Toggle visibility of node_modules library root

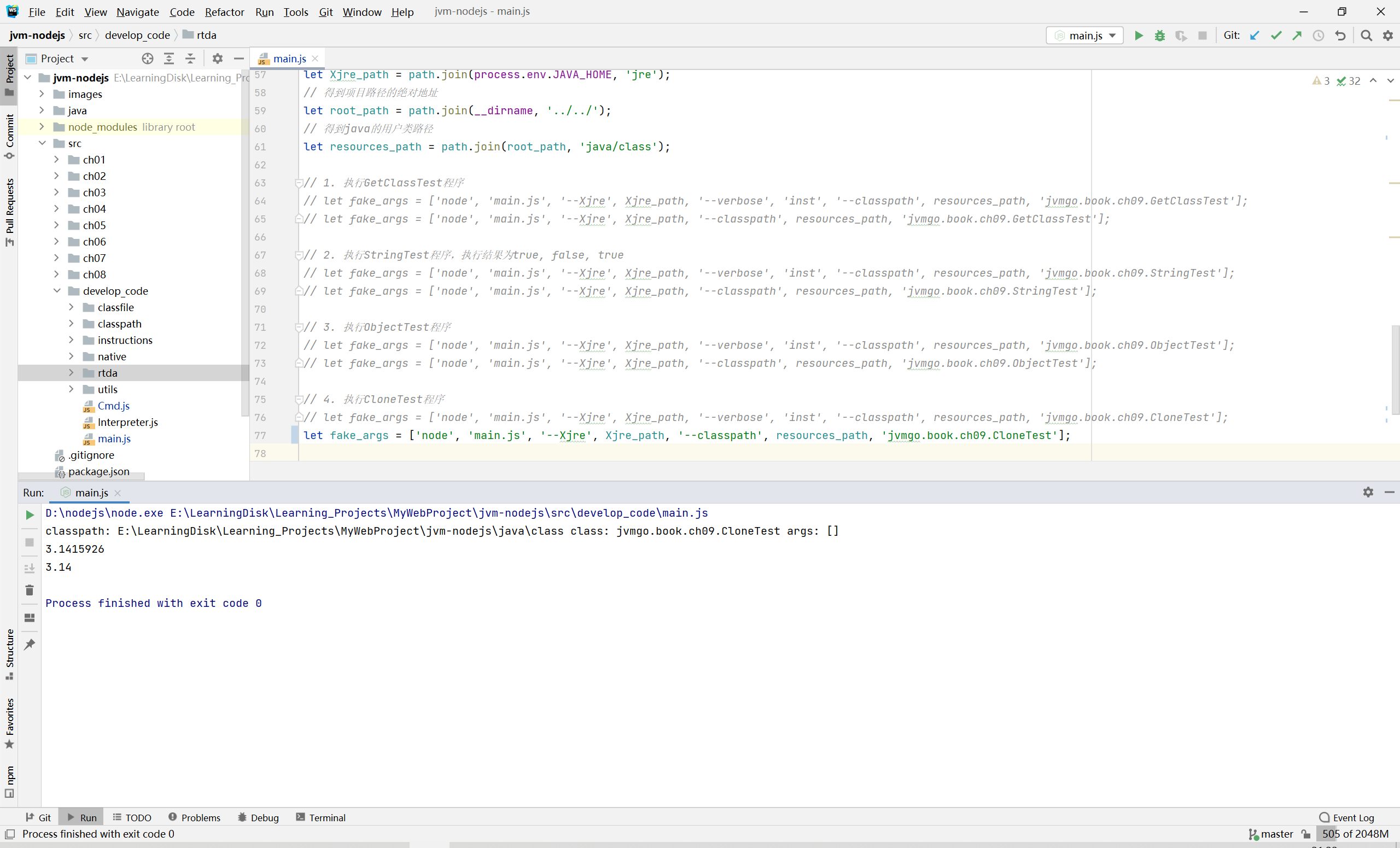(41, 127)
